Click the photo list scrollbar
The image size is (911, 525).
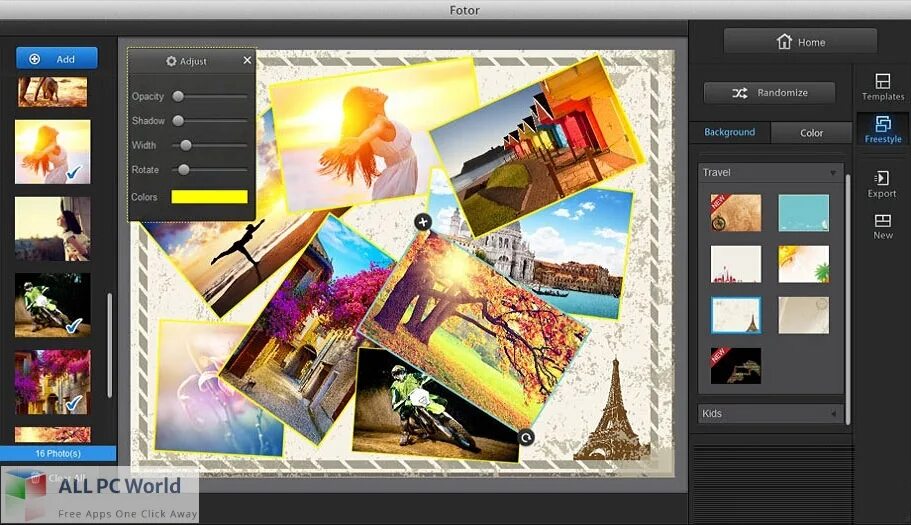(x=109, y=346)
